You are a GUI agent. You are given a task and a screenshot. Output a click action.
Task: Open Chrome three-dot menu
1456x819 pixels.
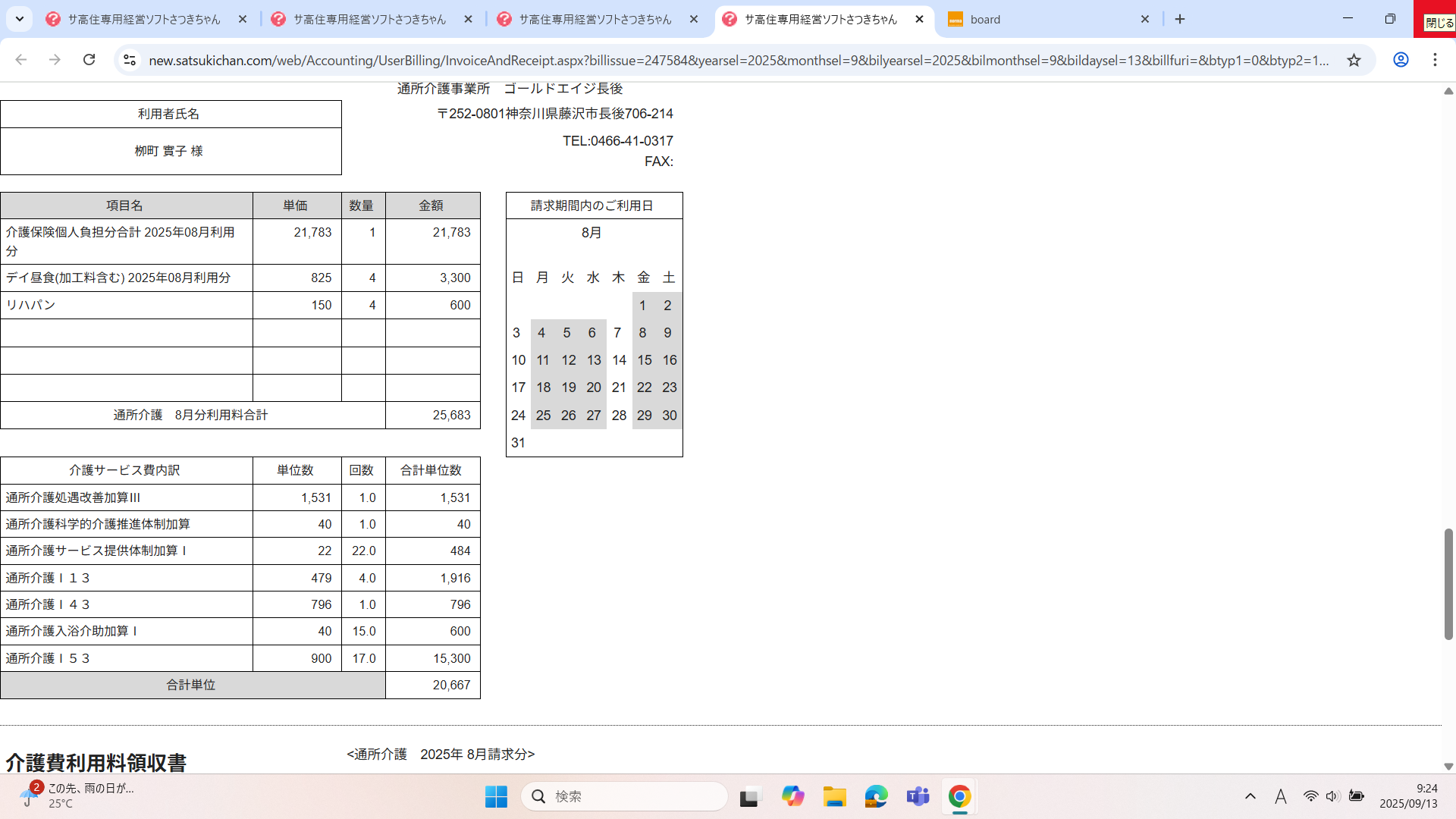pos(1435,60)
